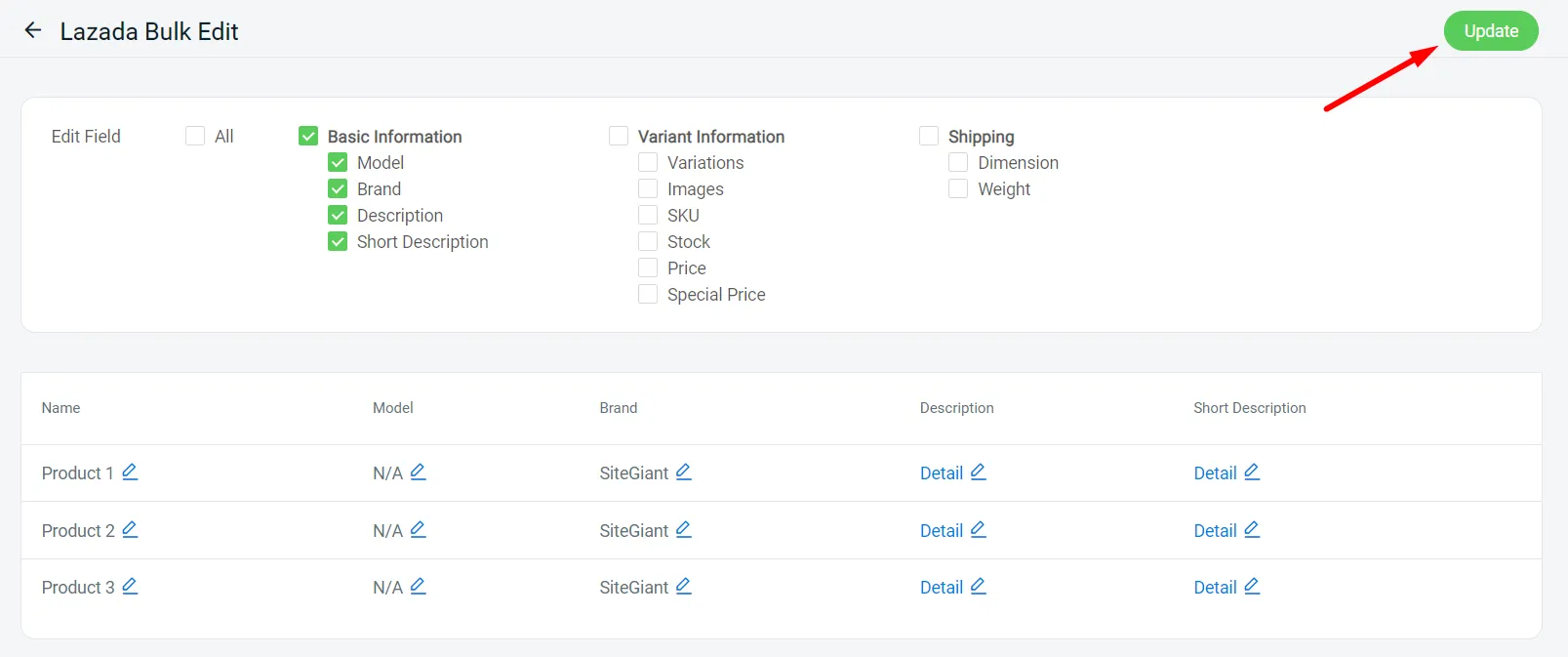Click the back arrow beside Lazada Bulk Edit
This screenshot has width=1568, height=657.
click(33, 30)
